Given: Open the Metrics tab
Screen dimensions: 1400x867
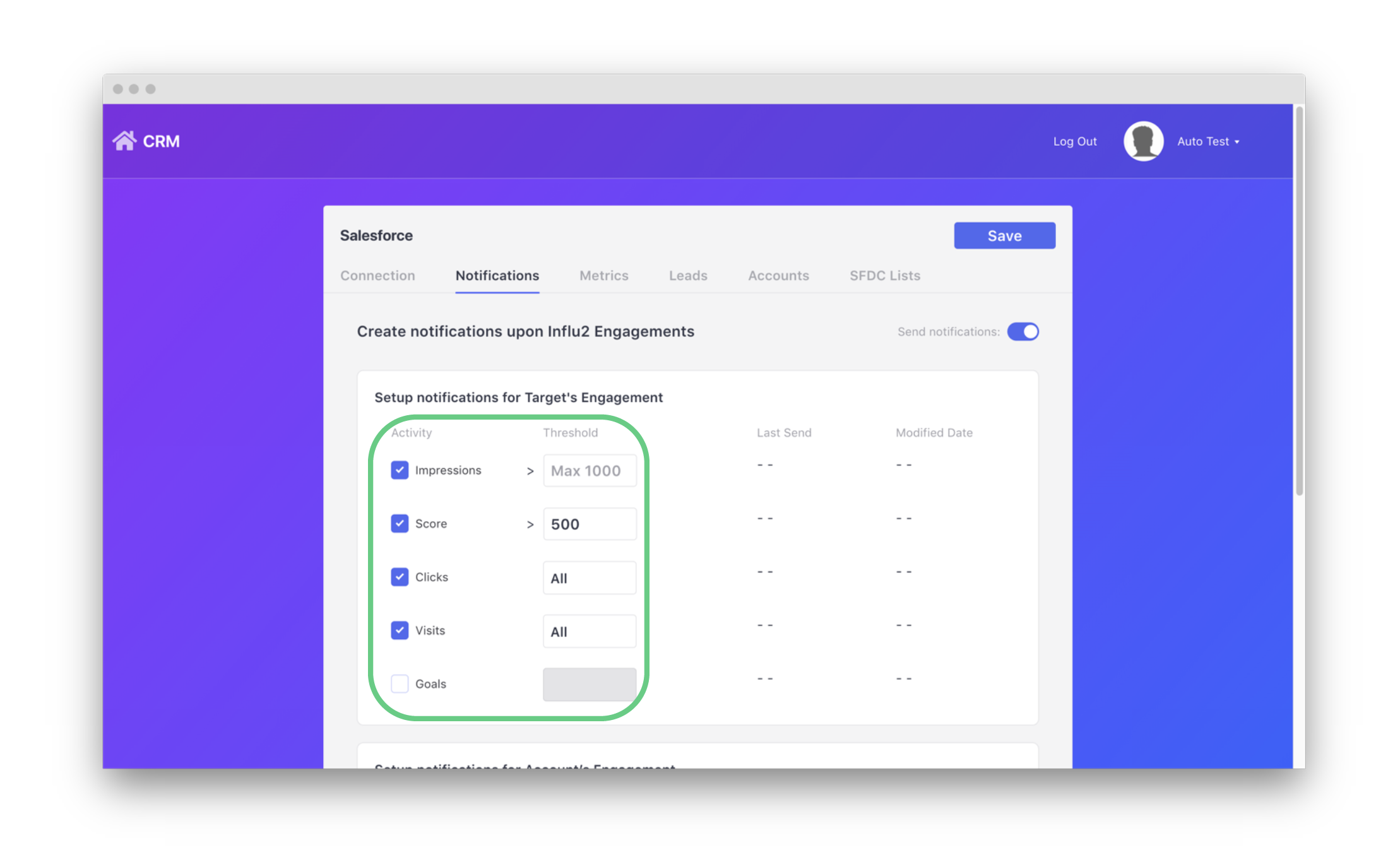Looking at the screenshot, I should pyautogui.click(x=603, y=276).
